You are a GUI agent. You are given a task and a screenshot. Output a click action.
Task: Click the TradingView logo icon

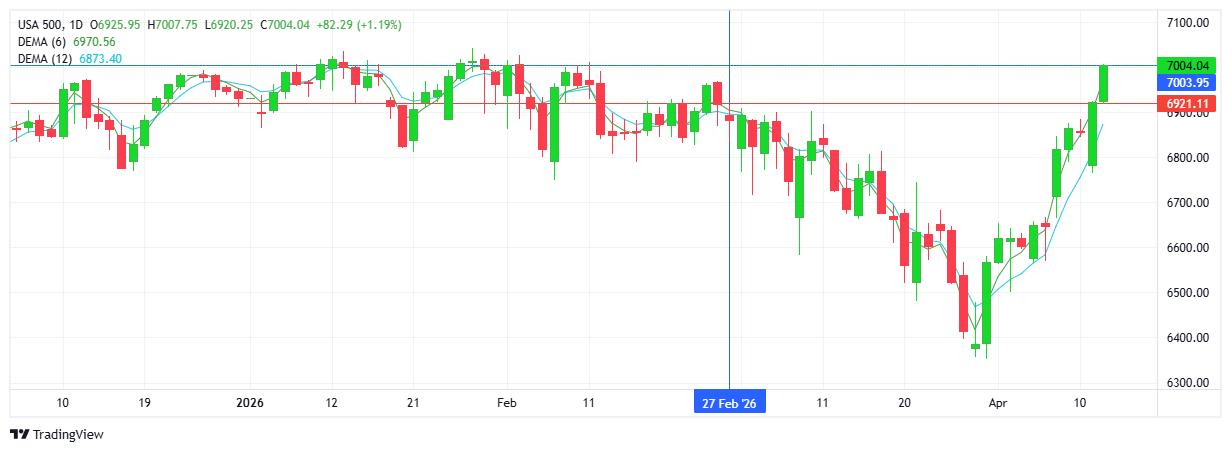[19, 434]
